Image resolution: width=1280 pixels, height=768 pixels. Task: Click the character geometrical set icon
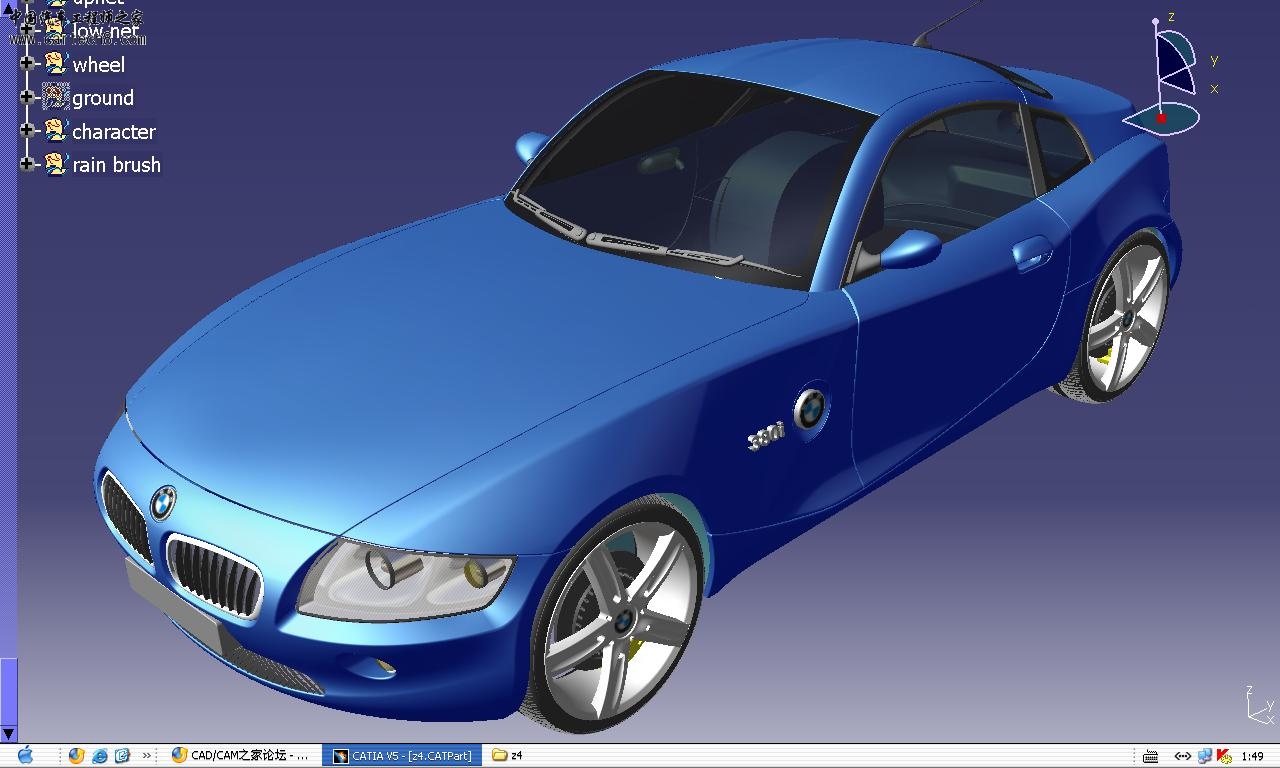click(x=55, y=131)
